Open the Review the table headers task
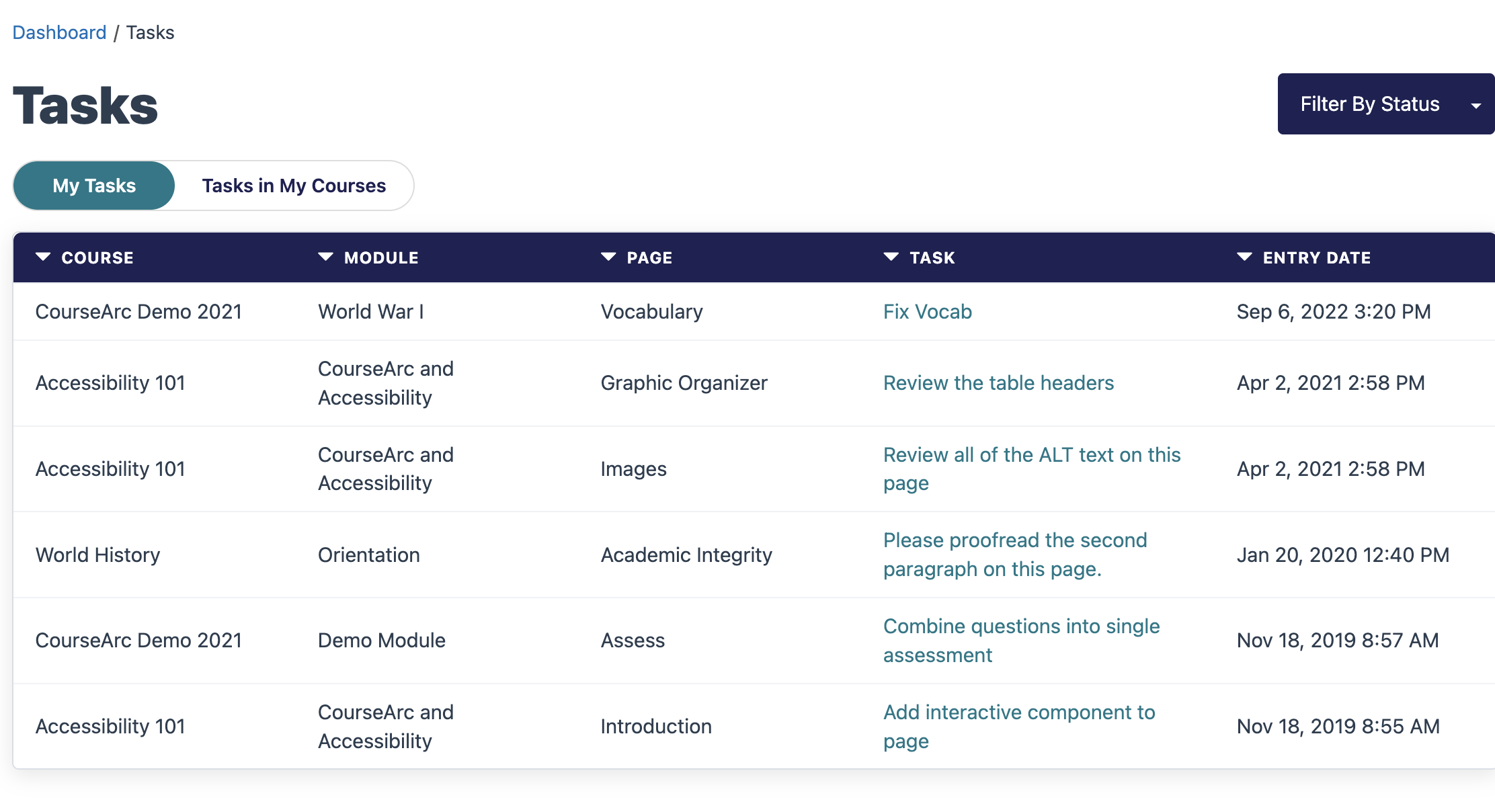Viewport: 1495px width, 812px height. pos(998,382)
